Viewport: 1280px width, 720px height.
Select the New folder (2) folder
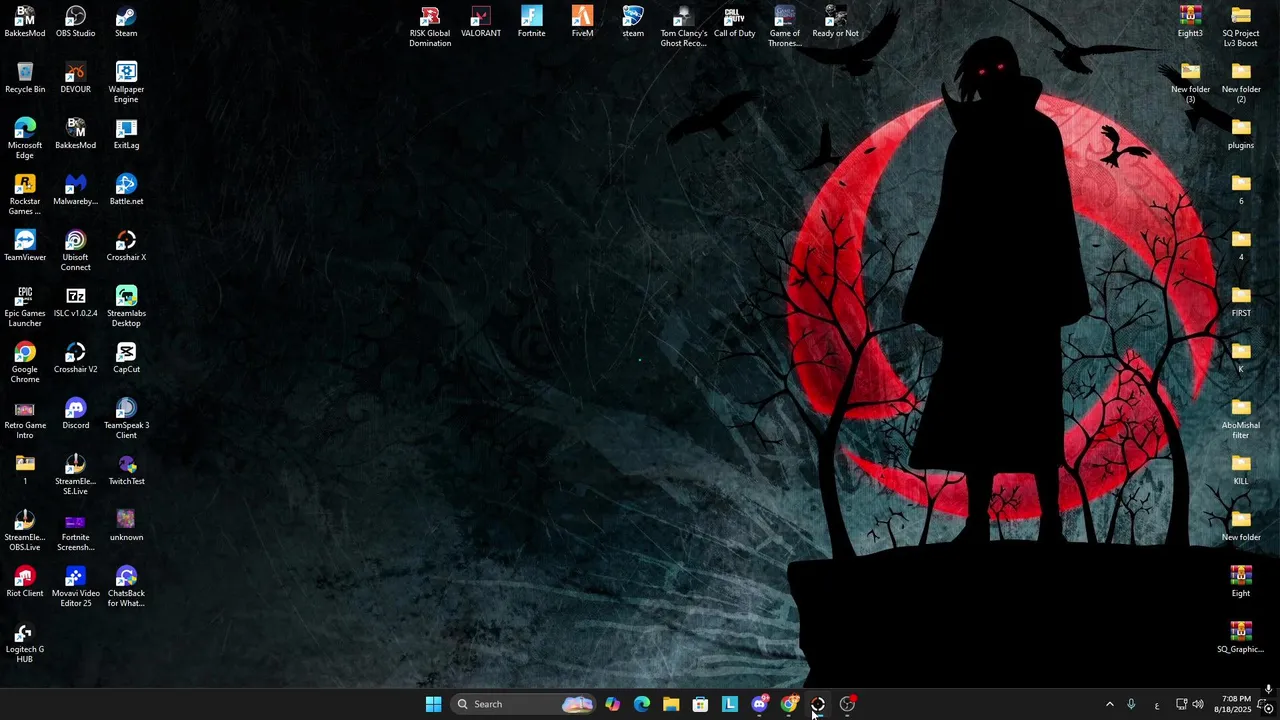(1241, 83)
